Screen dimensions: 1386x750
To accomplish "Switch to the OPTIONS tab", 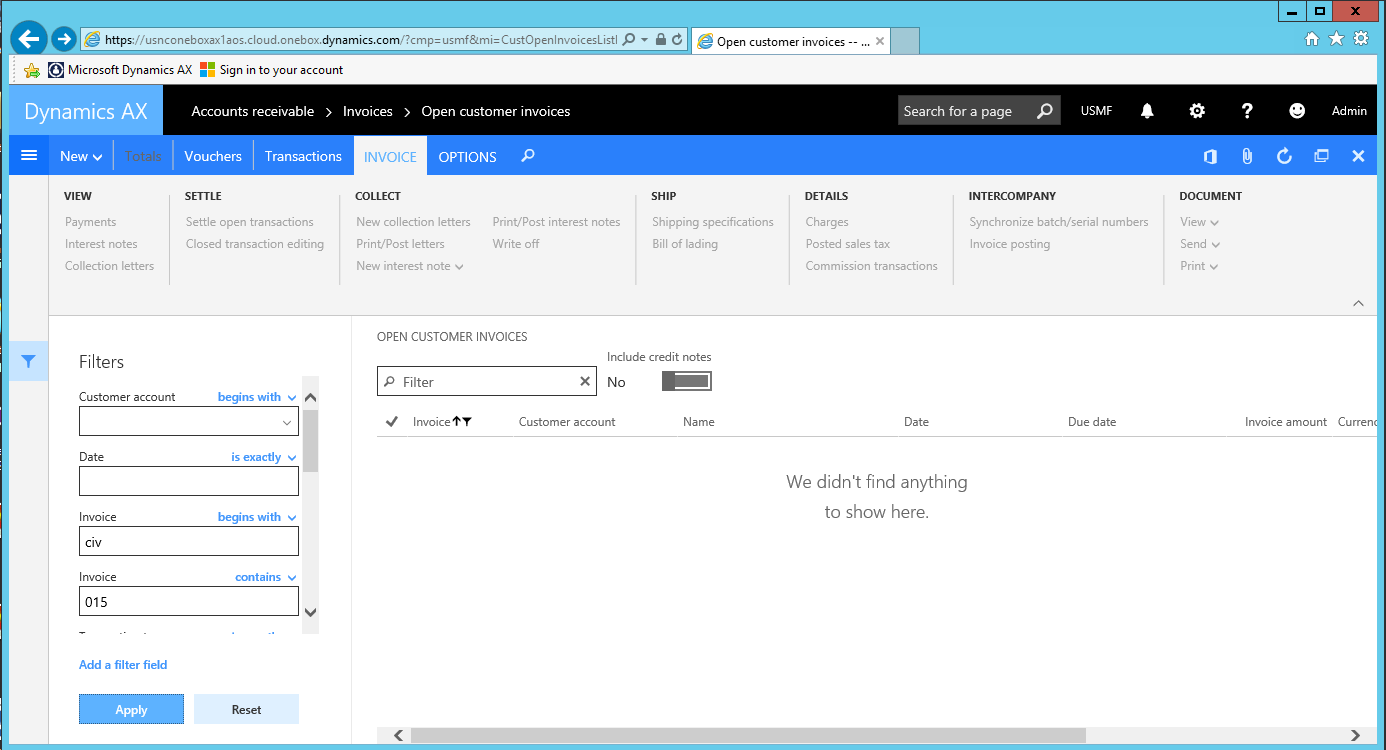I will pos(467,157).
